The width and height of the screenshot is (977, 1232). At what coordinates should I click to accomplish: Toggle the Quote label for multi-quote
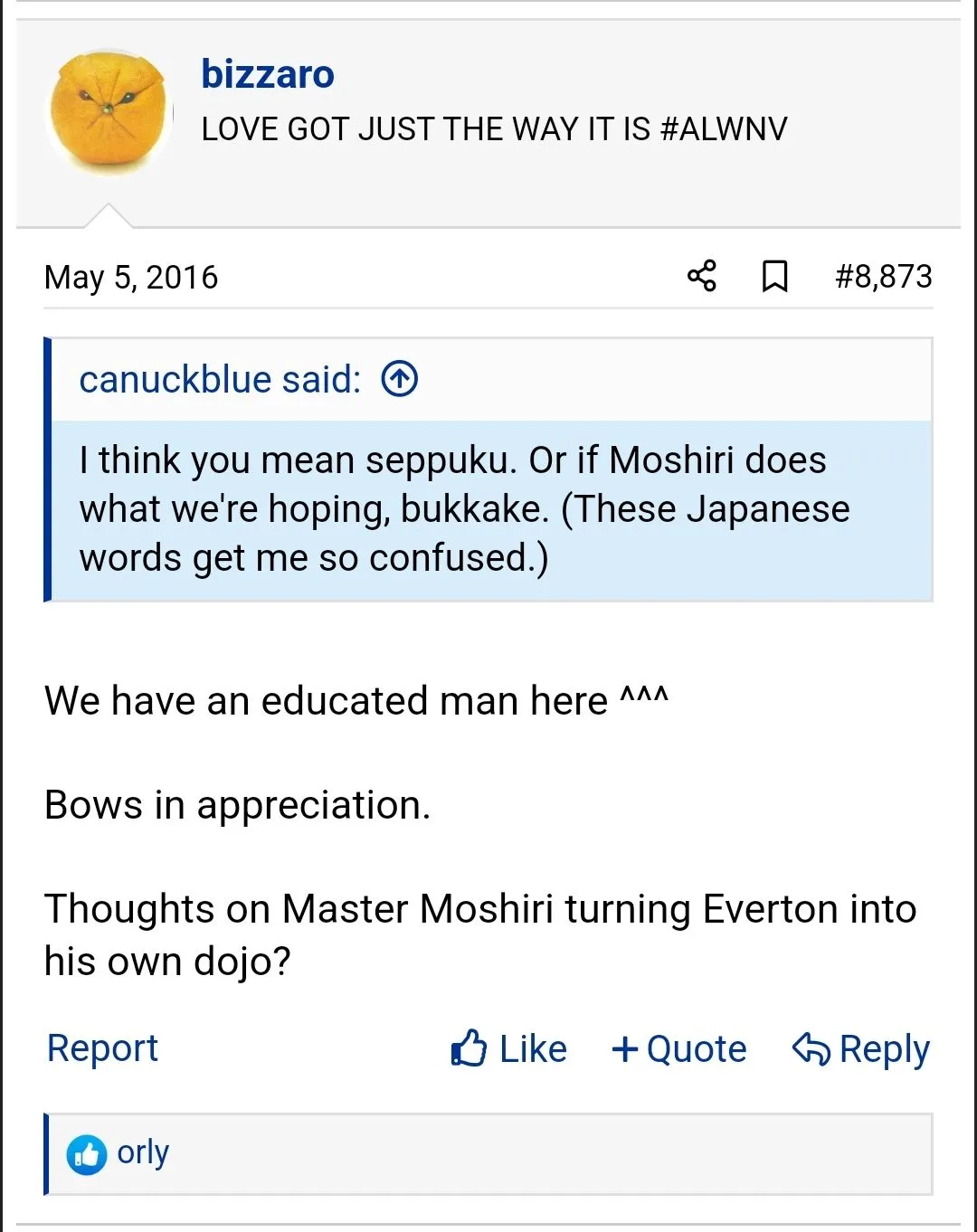(x=697, y=1049)
